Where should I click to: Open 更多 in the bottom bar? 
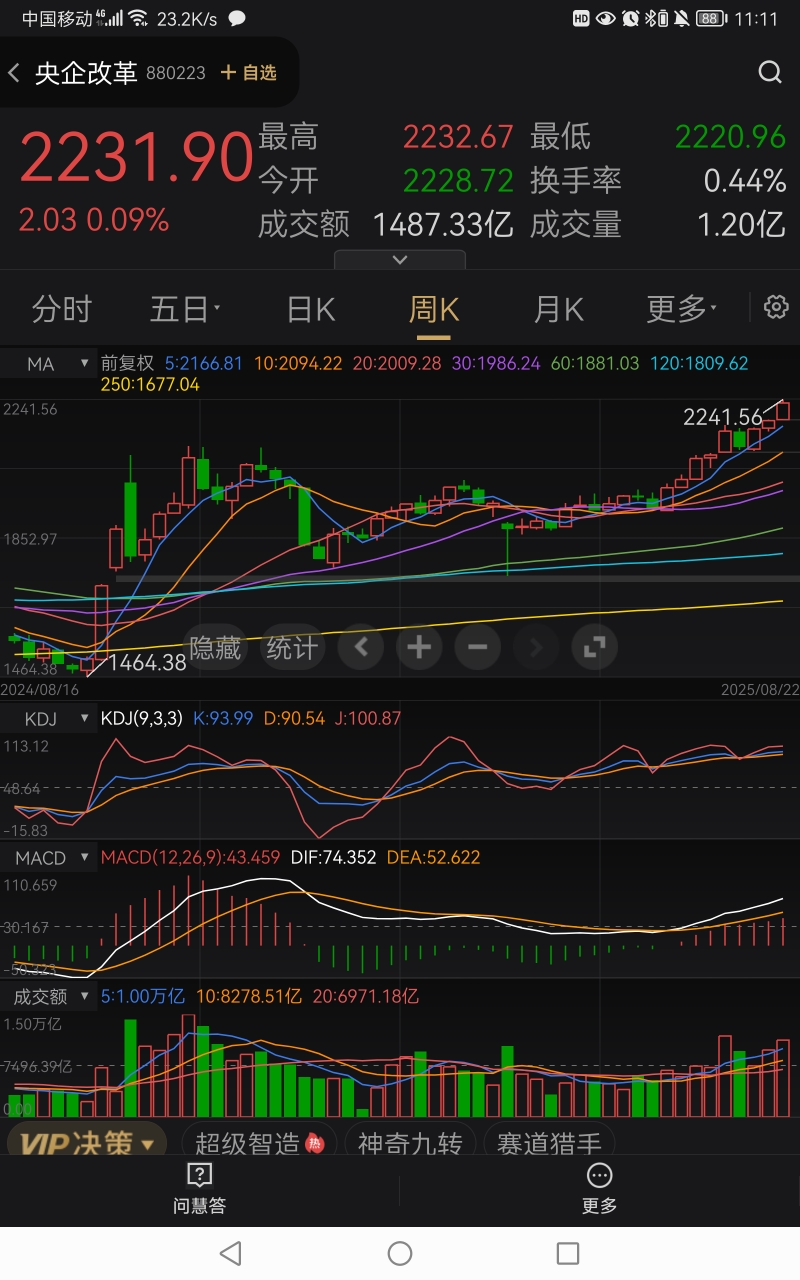click(x=600, y=1188)
